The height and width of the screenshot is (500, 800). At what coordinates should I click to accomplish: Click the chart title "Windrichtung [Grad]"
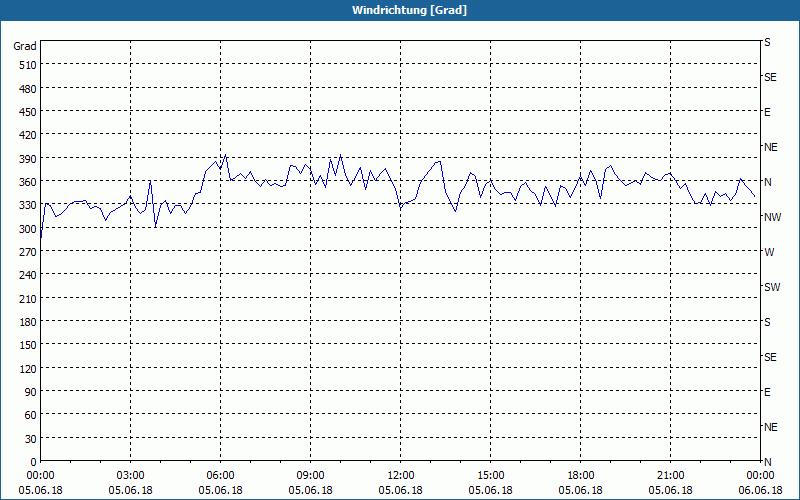point(409,10)
